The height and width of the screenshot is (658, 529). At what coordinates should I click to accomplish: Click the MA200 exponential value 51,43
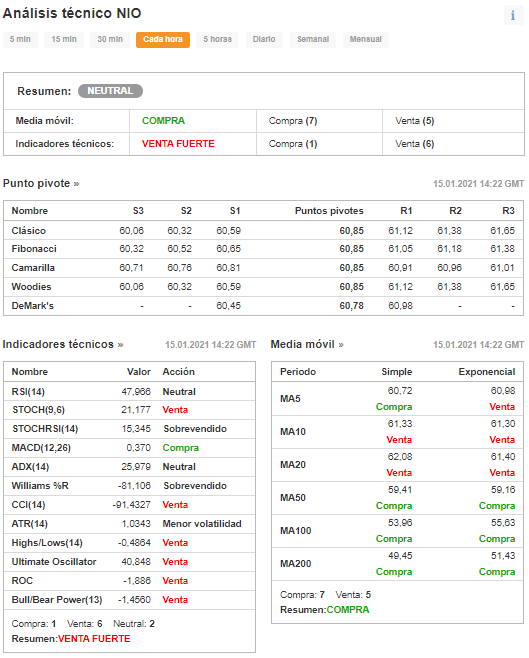(503, 556)
